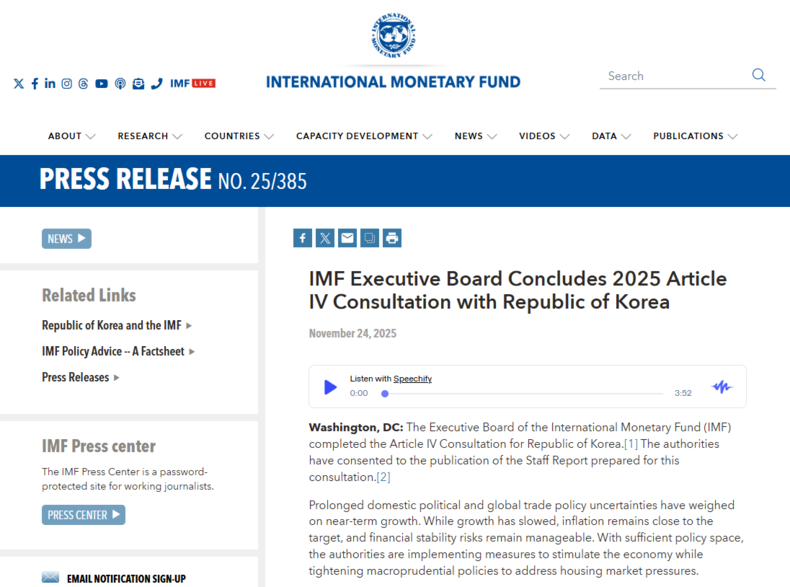Screen dimensions: 790x587
Task: Click the audio progress slider track
Action: pos(520,394)
